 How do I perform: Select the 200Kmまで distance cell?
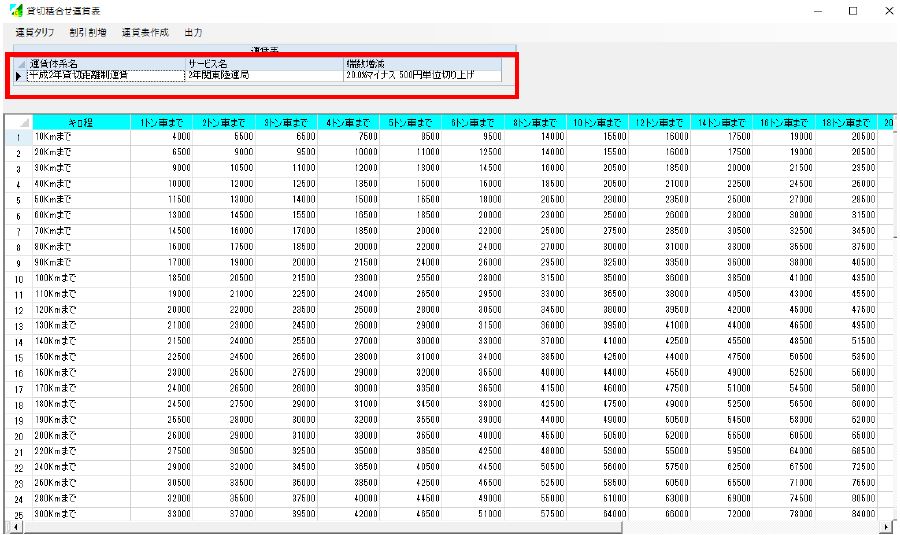tap(82, 436)
